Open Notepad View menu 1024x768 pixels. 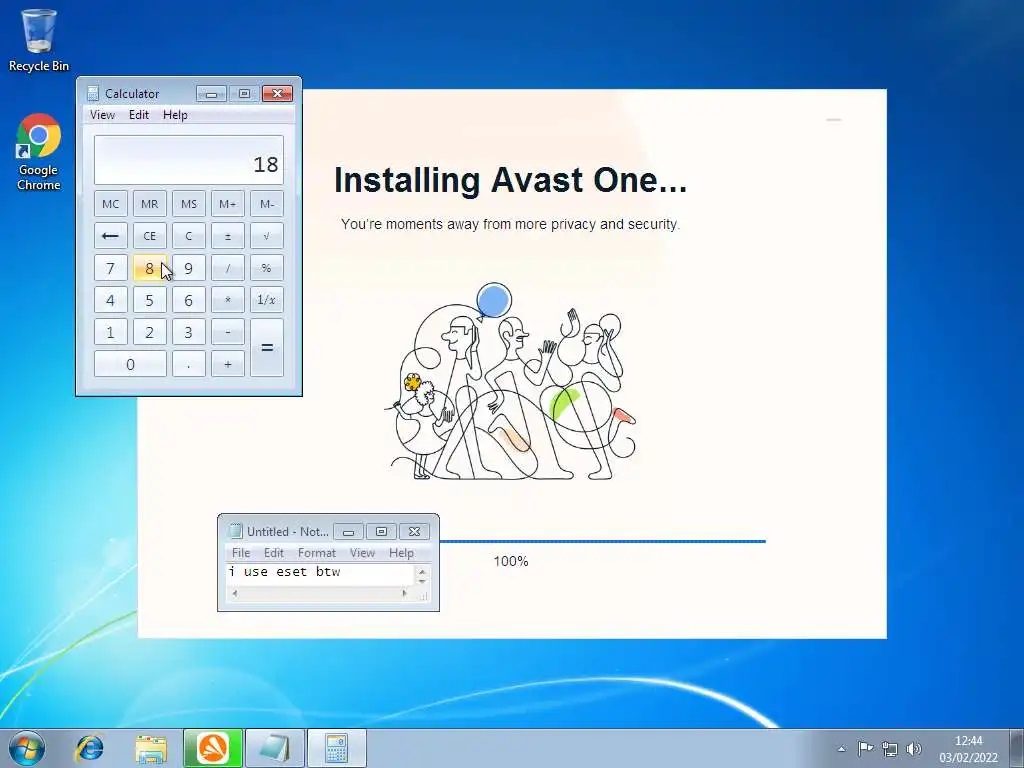362,553
